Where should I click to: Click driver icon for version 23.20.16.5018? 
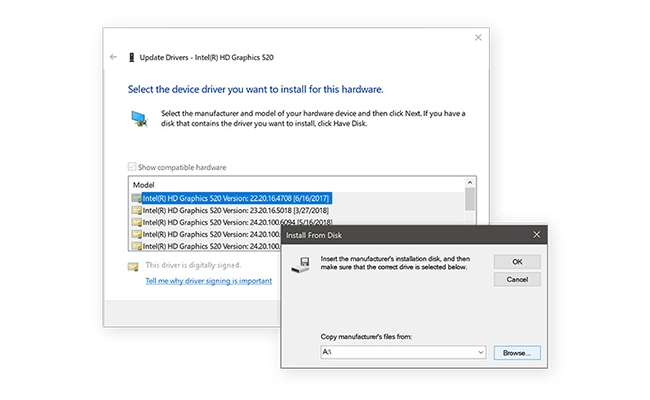(x=136, y=210)
